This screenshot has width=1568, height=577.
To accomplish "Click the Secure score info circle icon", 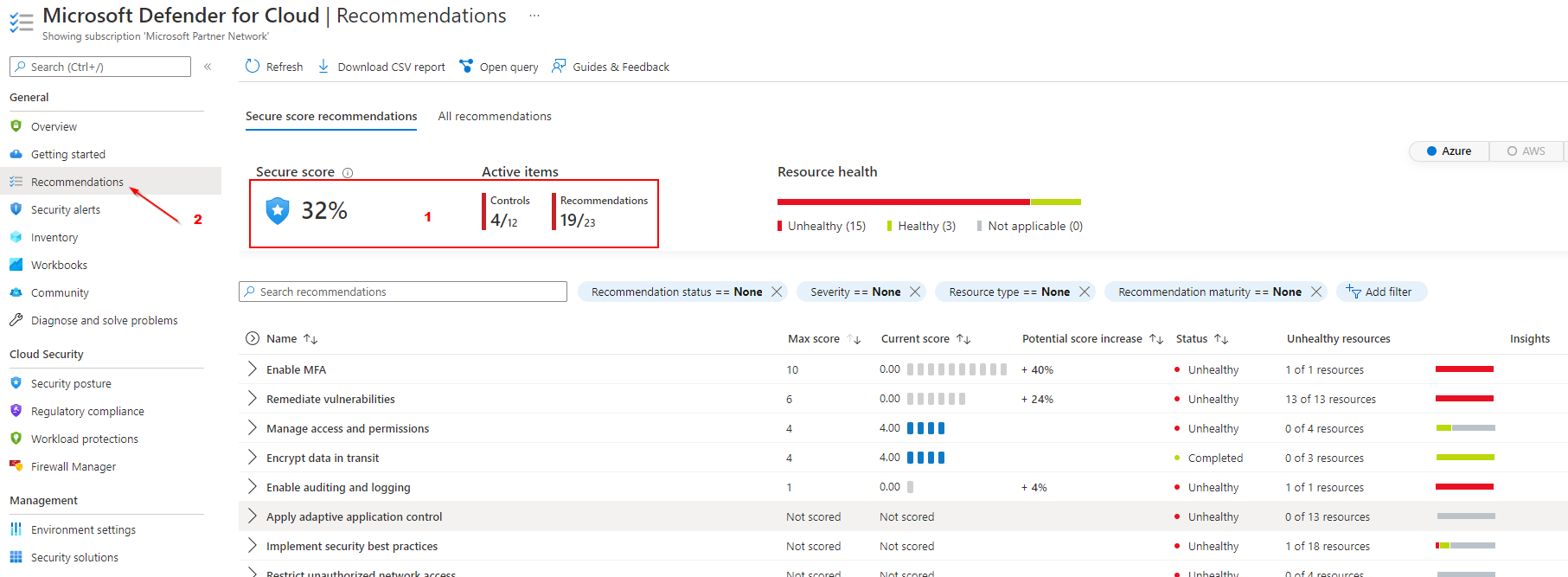I will [x=348, y=173].
